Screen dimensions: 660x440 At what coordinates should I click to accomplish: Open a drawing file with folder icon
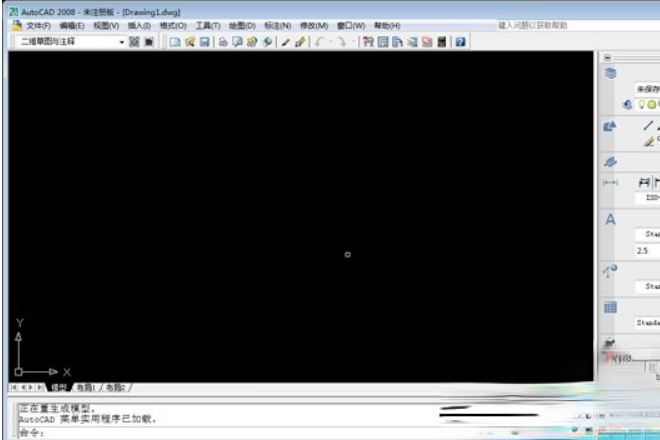click(190, 42)
